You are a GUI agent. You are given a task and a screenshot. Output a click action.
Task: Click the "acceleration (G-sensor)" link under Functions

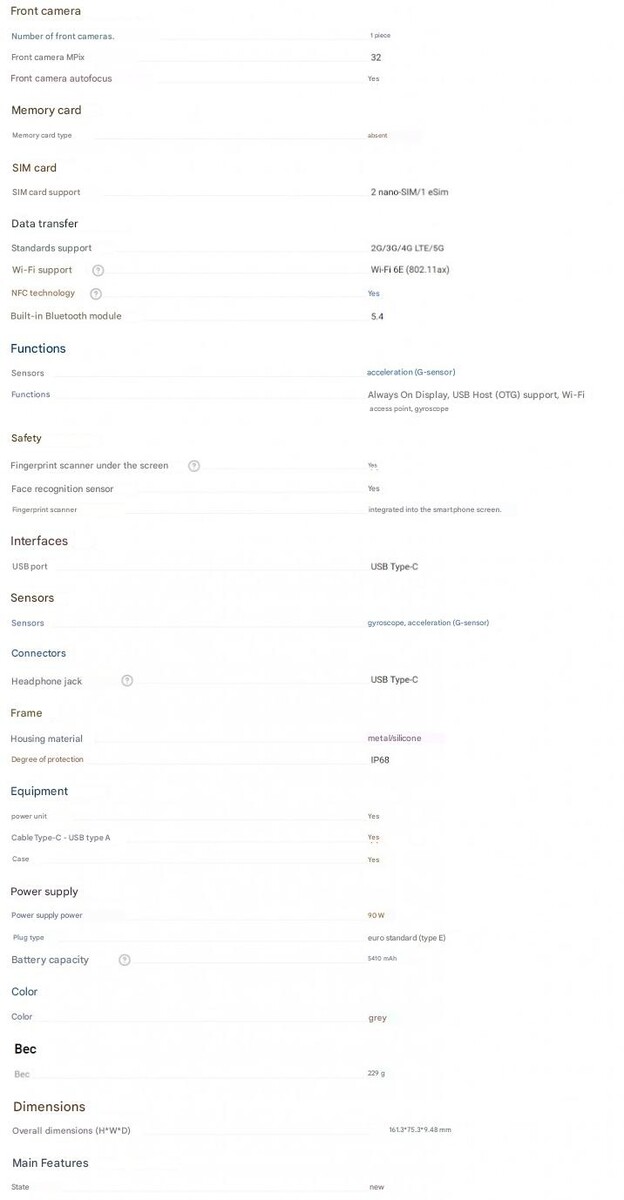coord(411,373)
